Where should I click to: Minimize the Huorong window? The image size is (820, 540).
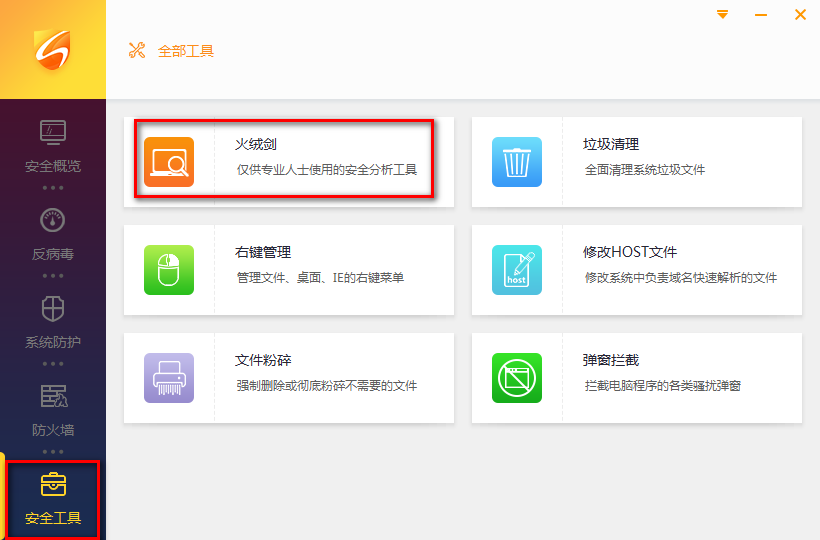pos(761,15)
